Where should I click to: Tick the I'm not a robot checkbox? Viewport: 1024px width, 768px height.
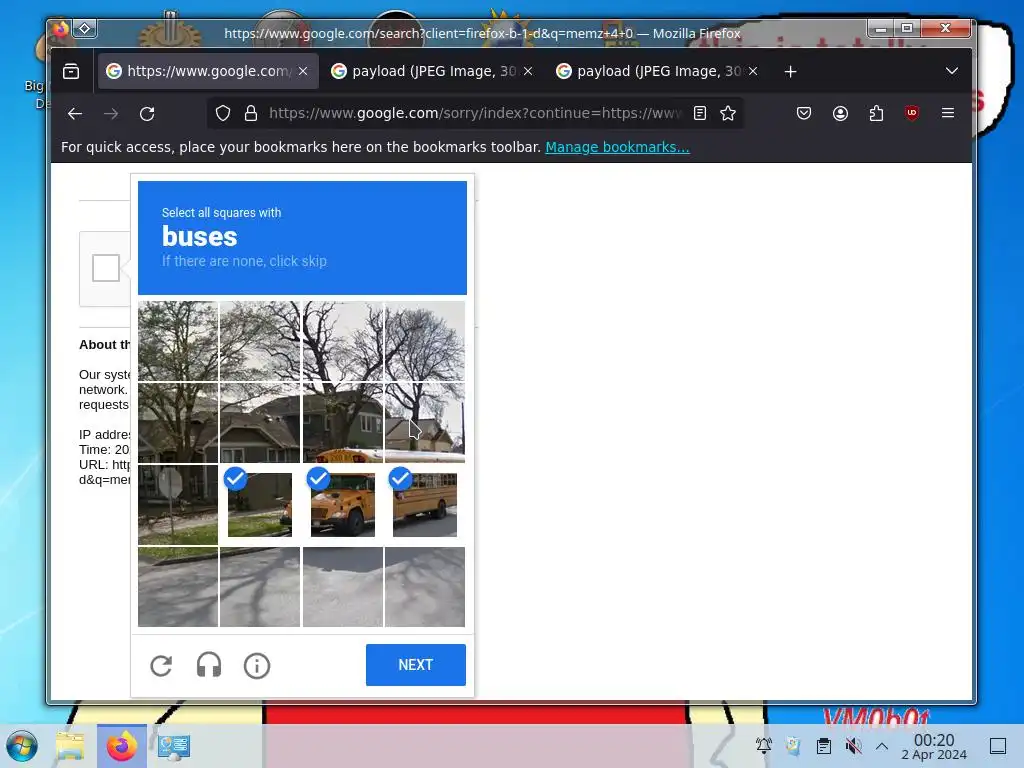click(106, 268)
